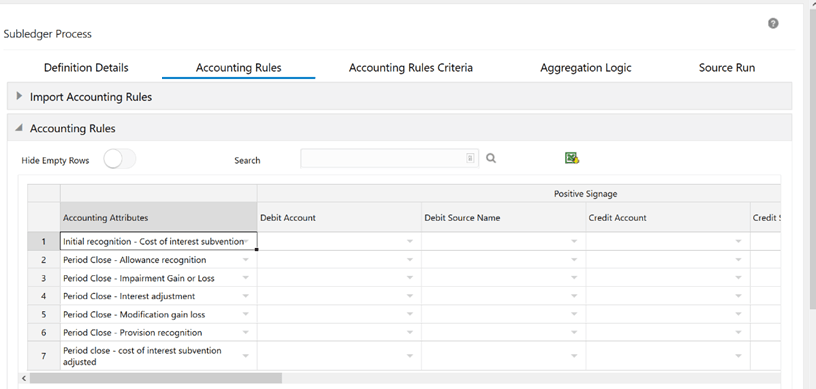Click the search magnifier icon
This screenshot has width=816, height=389.
tap(491, 158)
